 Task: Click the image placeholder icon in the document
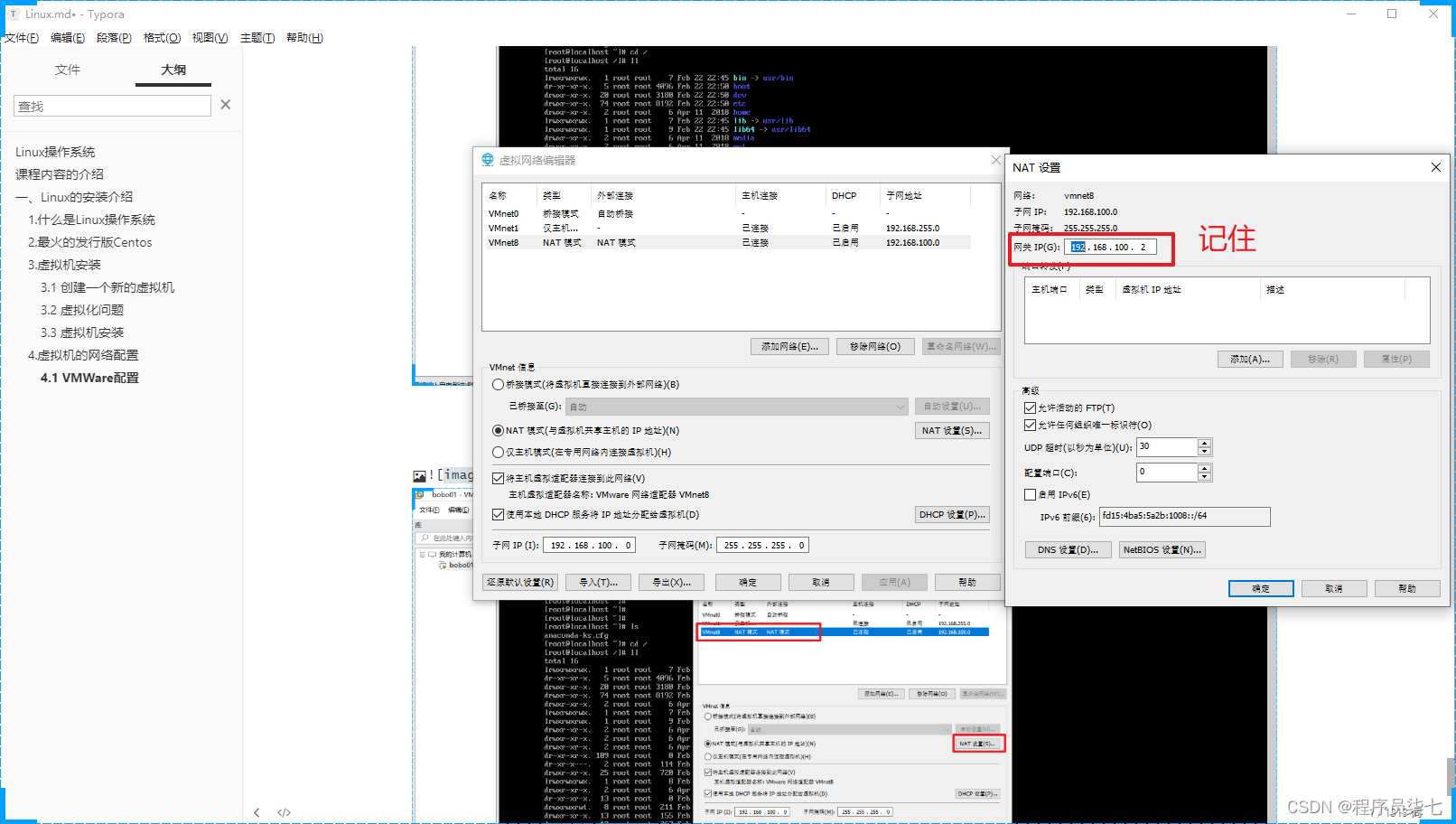(x=418, y=474)
